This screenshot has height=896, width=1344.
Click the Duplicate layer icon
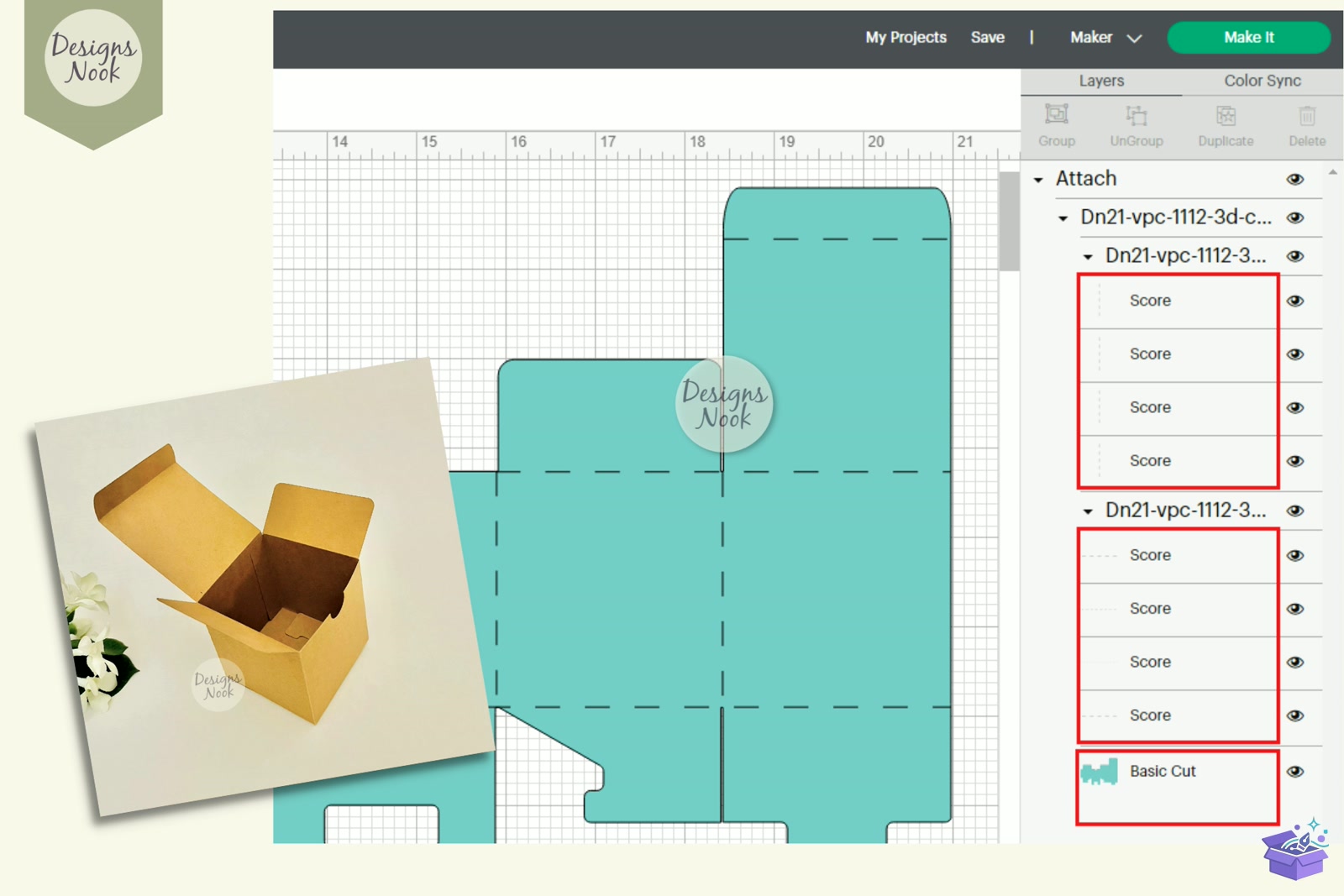1226,115
